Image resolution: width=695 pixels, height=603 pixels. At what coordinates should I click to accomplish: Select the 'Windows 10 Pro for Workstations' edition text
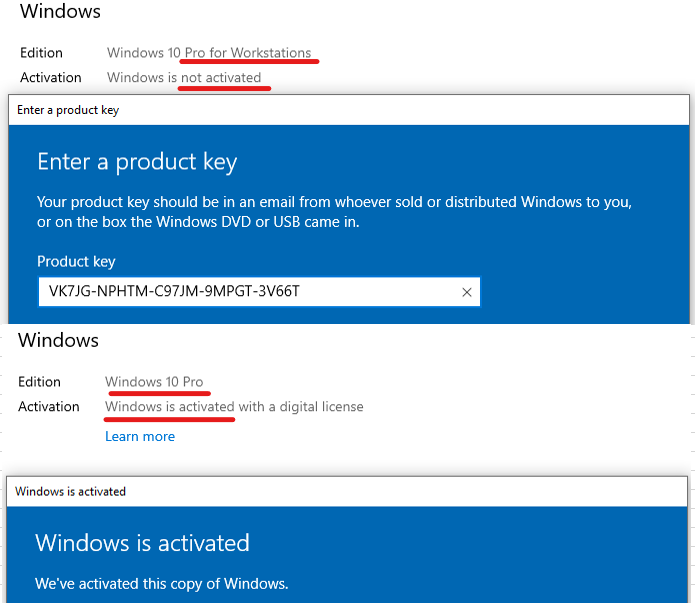(209, 53)
